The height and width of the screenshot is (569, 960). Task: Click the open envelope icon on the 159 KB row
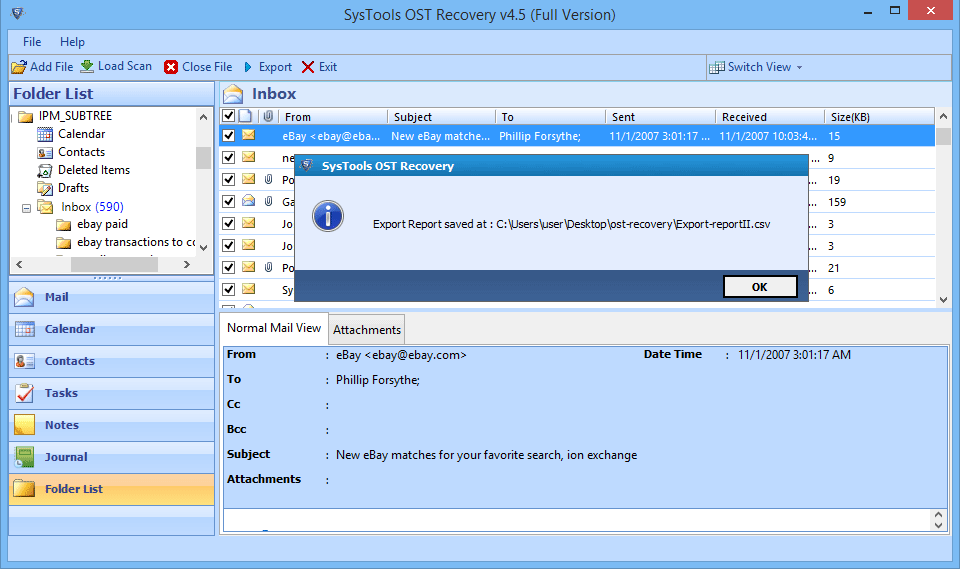[249, 201]
